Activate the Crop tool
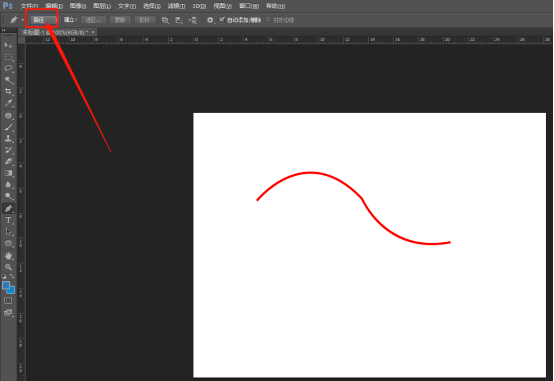This screenshot has height=381, width=554. pyautogui.click(x=8, y=92)
